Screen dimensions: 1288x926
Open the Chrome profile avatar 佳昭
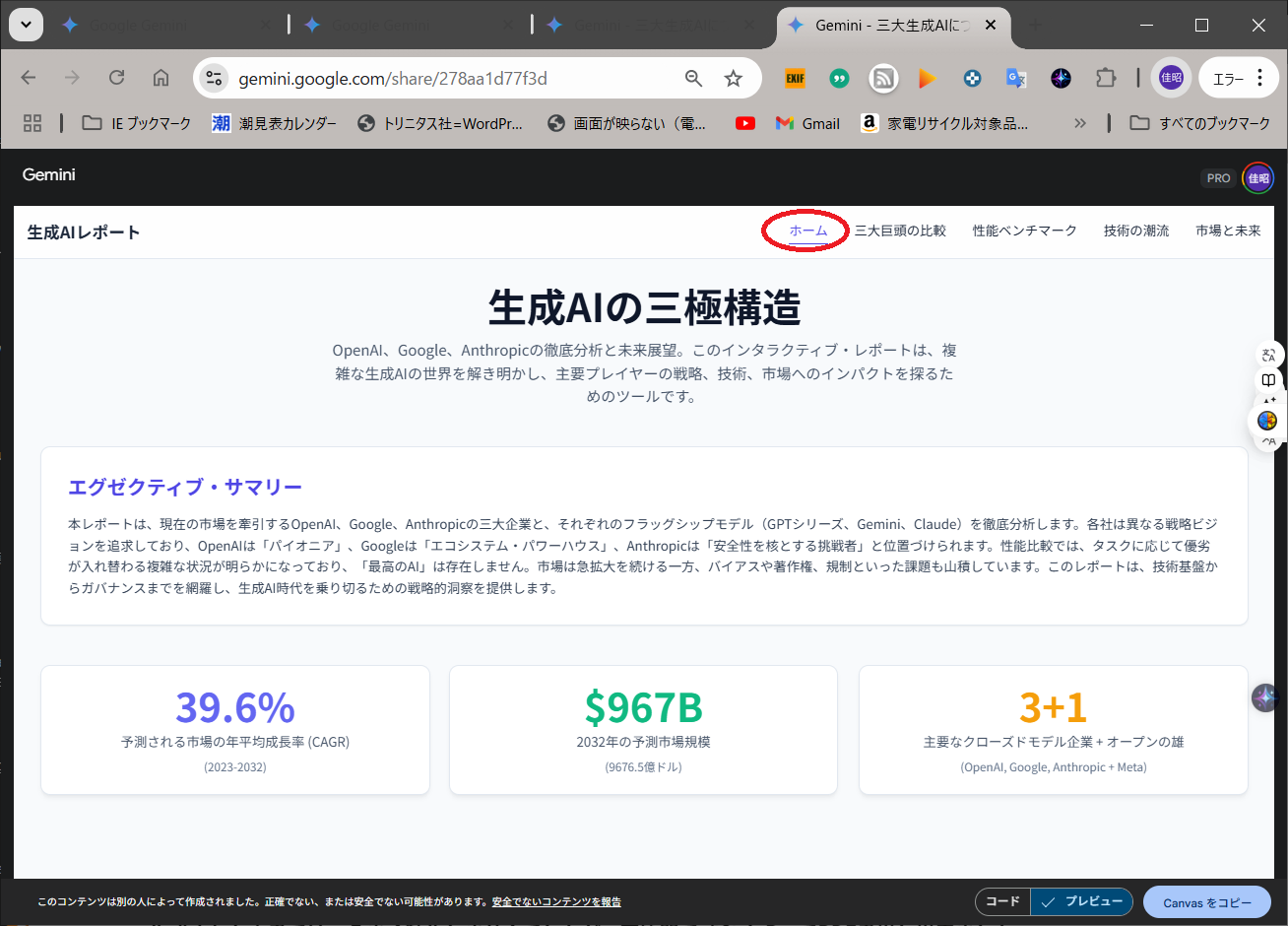pos(1171,79)
